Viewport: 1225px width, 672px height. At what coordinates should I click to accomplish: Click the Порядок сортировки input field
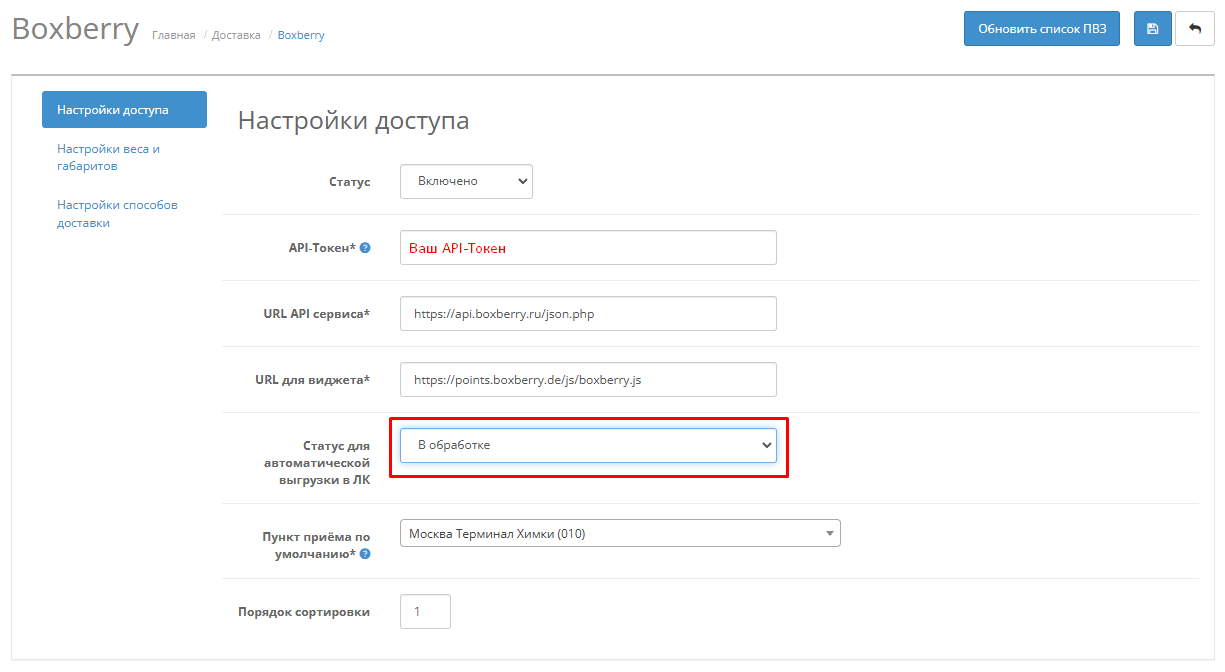tap(425, 611)
